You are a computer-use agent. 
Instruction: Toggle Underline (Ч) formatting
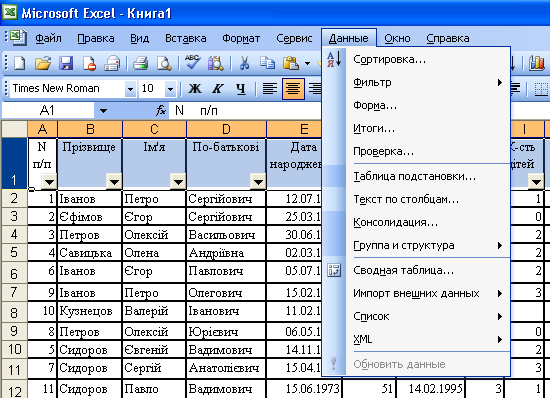point(241,88)
